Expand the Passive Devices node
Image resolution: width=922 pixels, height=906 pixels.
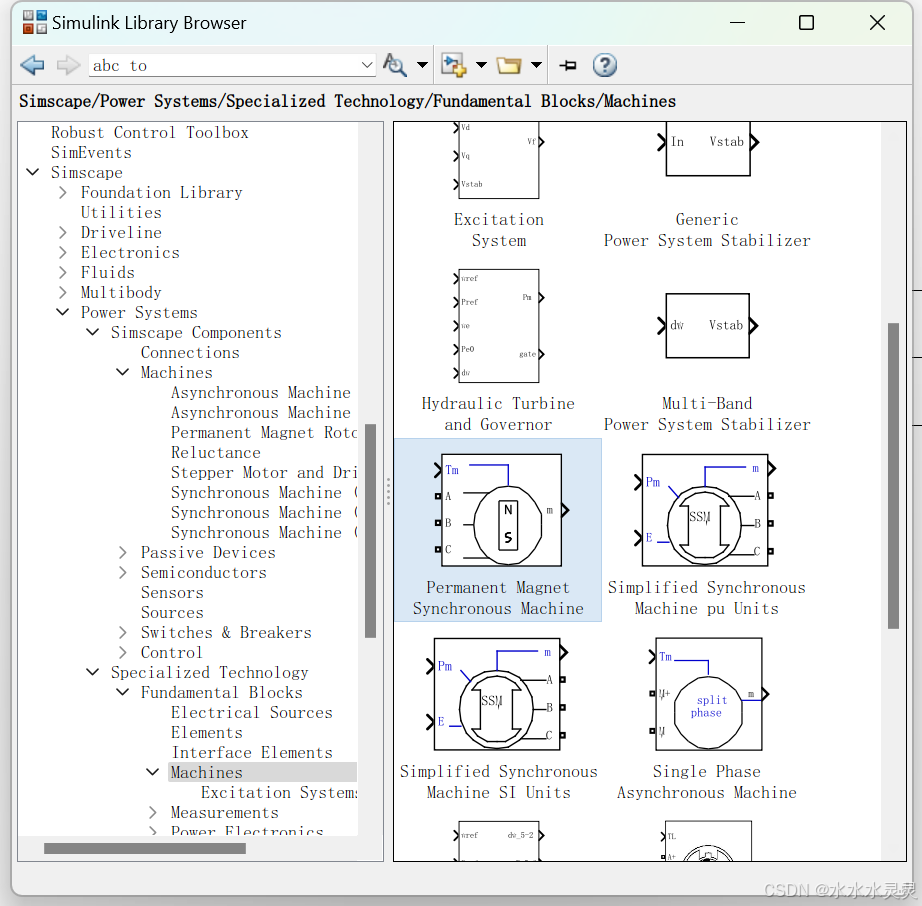[x=122, y=552]
